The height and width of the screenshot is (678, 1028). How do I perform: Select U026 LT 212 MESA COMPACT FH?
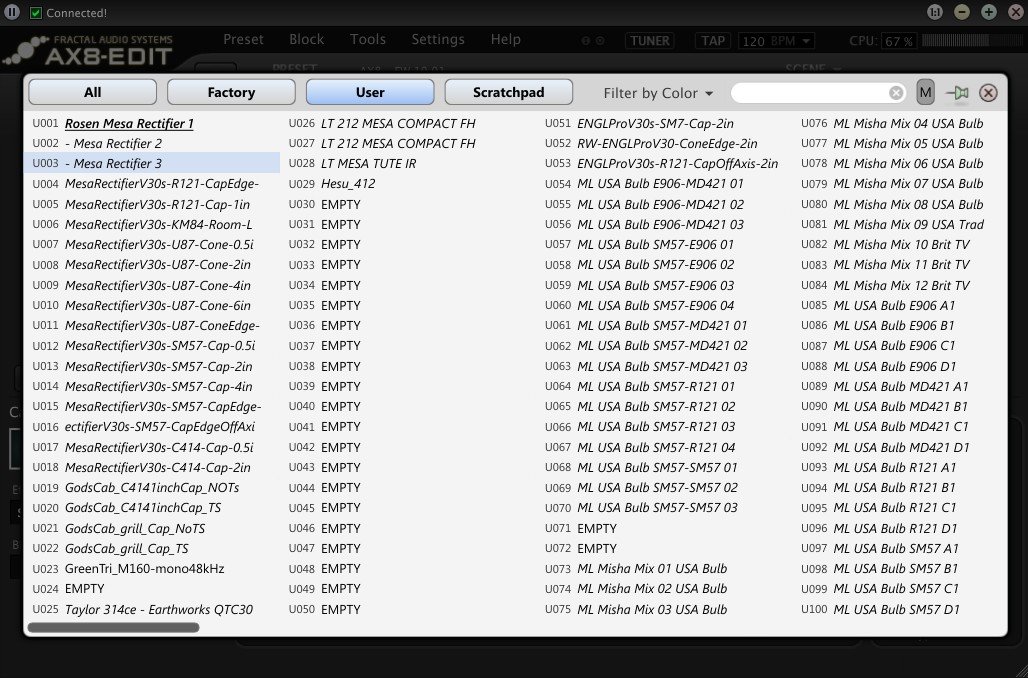coord(408,123)
